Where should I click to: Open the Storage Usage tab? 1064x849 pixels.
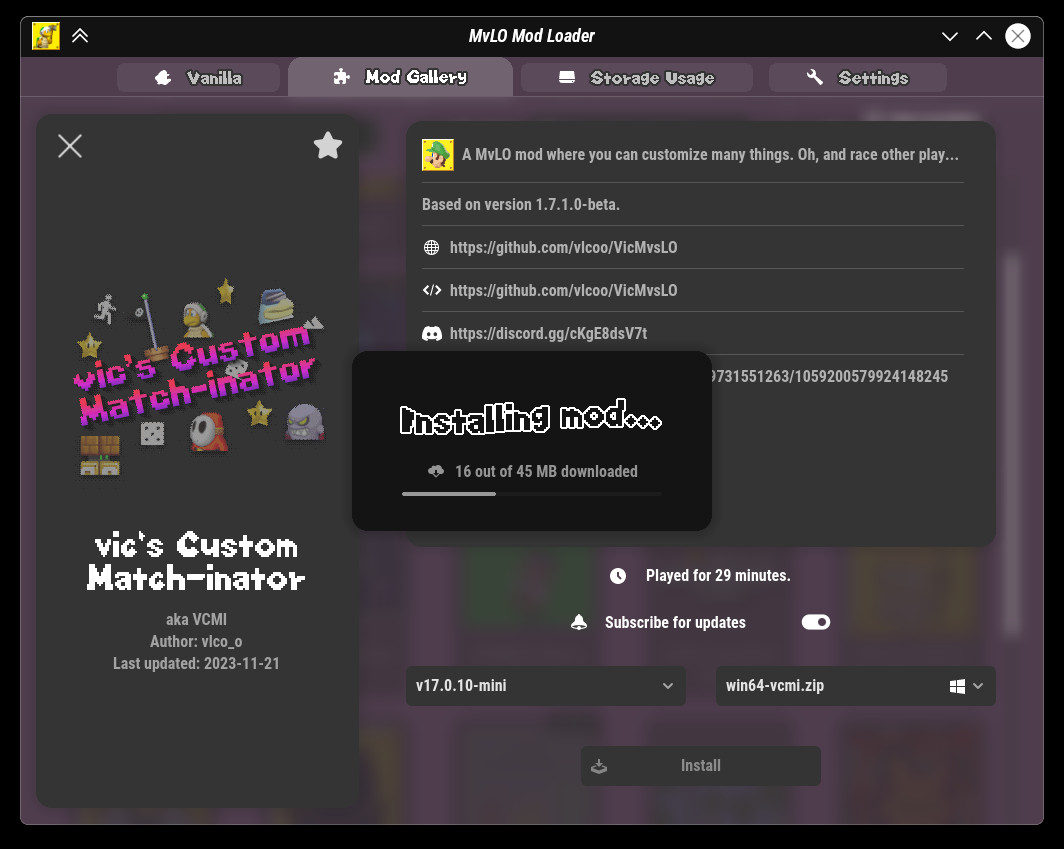(637, 77)
